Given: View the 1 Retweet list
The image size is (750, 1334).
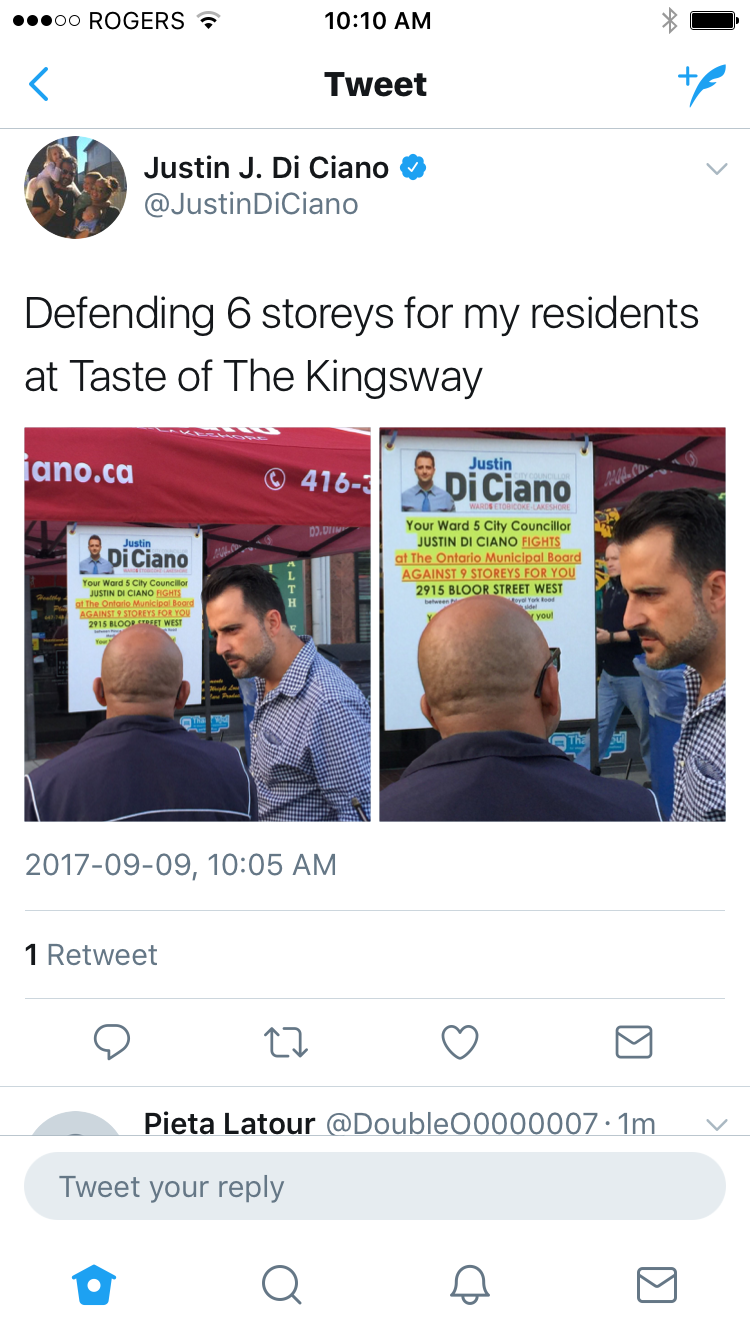Looking at the screenshot, I should [91, 954].
